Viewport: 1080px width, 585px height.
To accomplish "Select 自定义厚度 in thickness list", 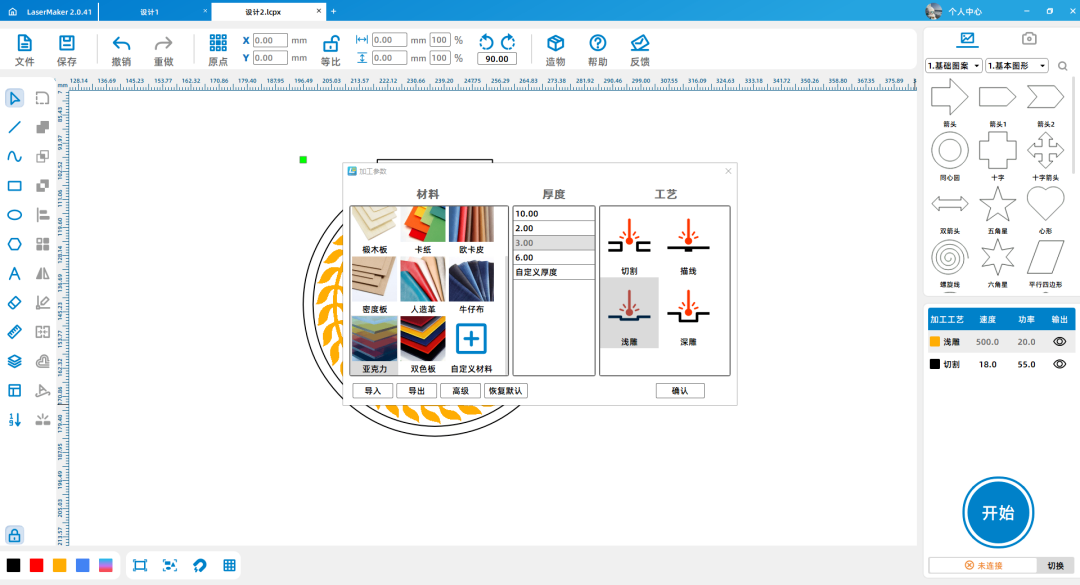I will point(553,272).
